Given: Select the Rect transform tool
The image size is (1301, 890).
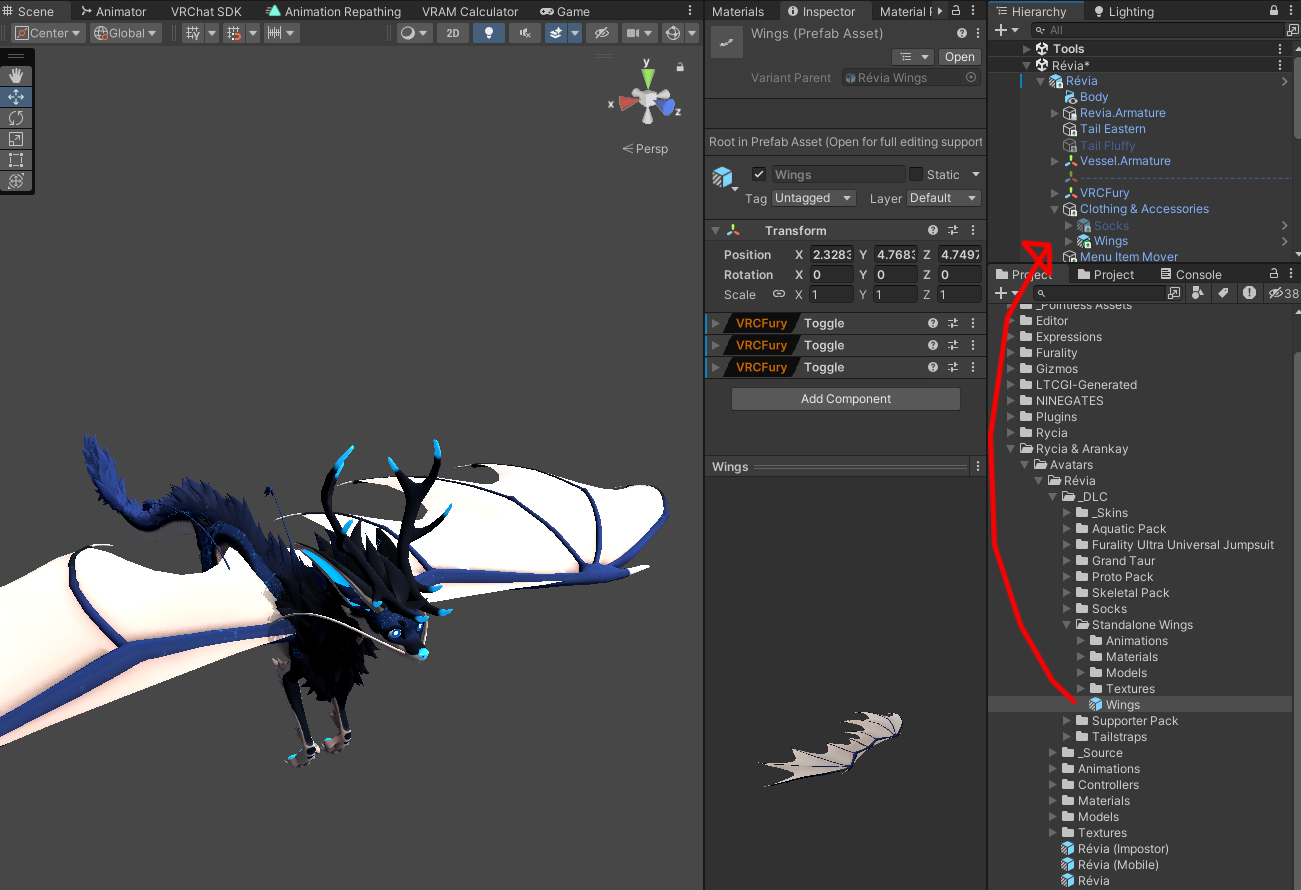Looking at the screenshot, I should 16,160.
